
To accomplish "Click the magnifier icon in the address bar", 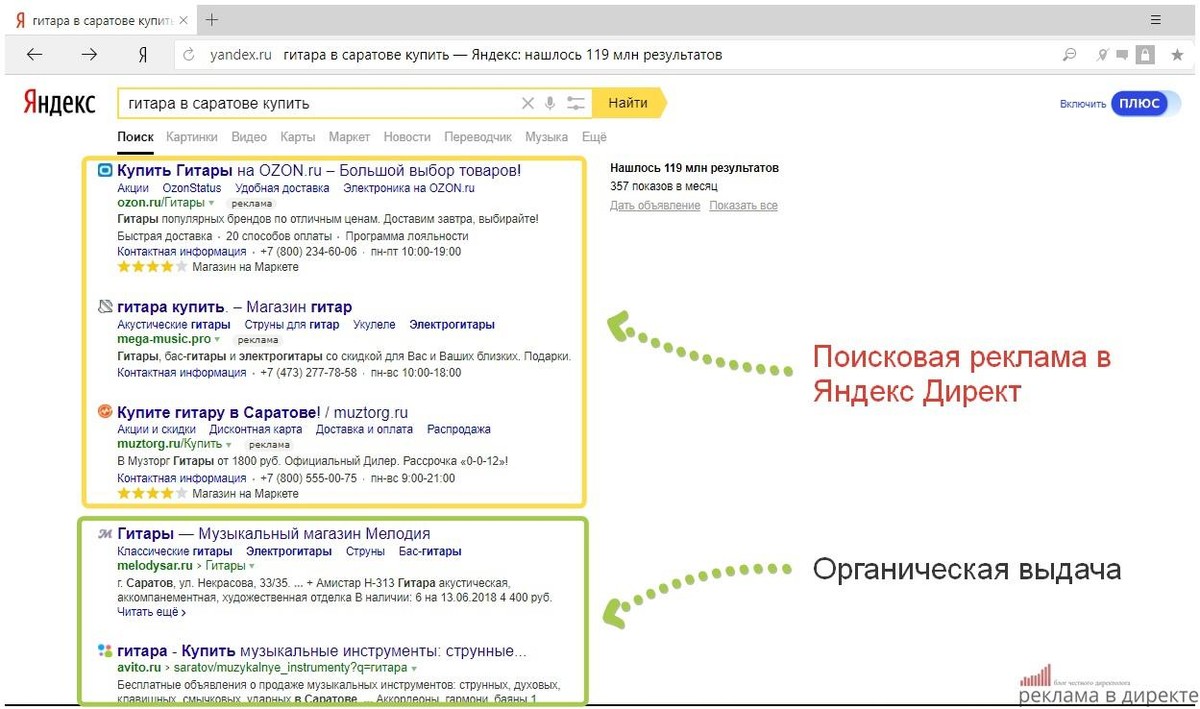I will click(x=1070, y=55).
